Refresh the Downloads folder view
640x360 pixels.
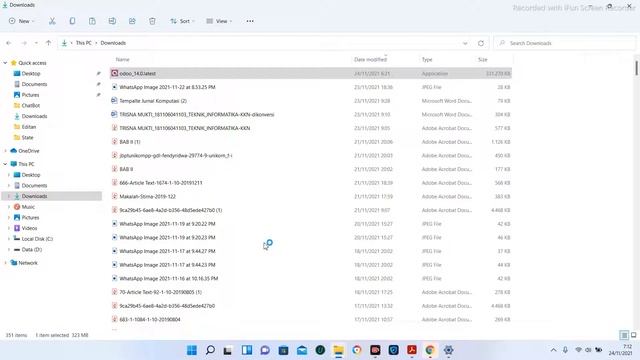481,43
